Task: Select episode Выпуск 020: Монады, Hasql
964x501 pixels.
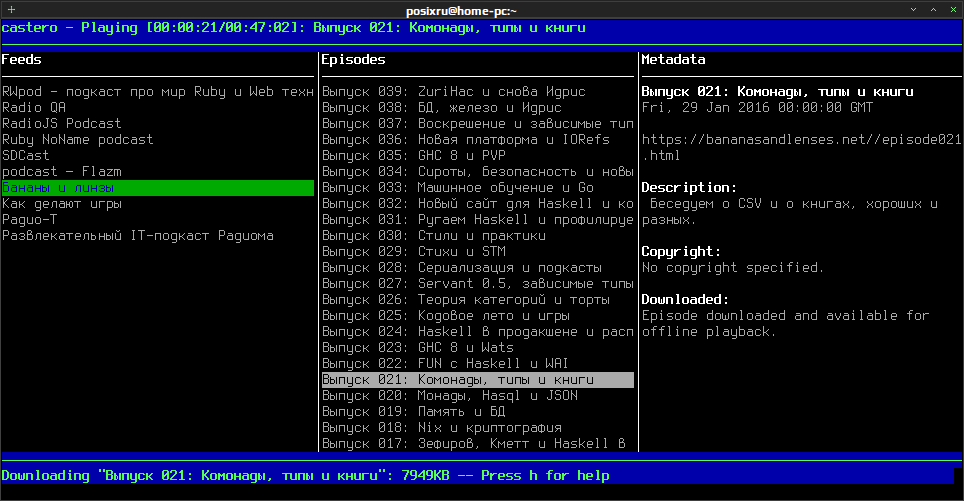Action: [x=450, y=395]
